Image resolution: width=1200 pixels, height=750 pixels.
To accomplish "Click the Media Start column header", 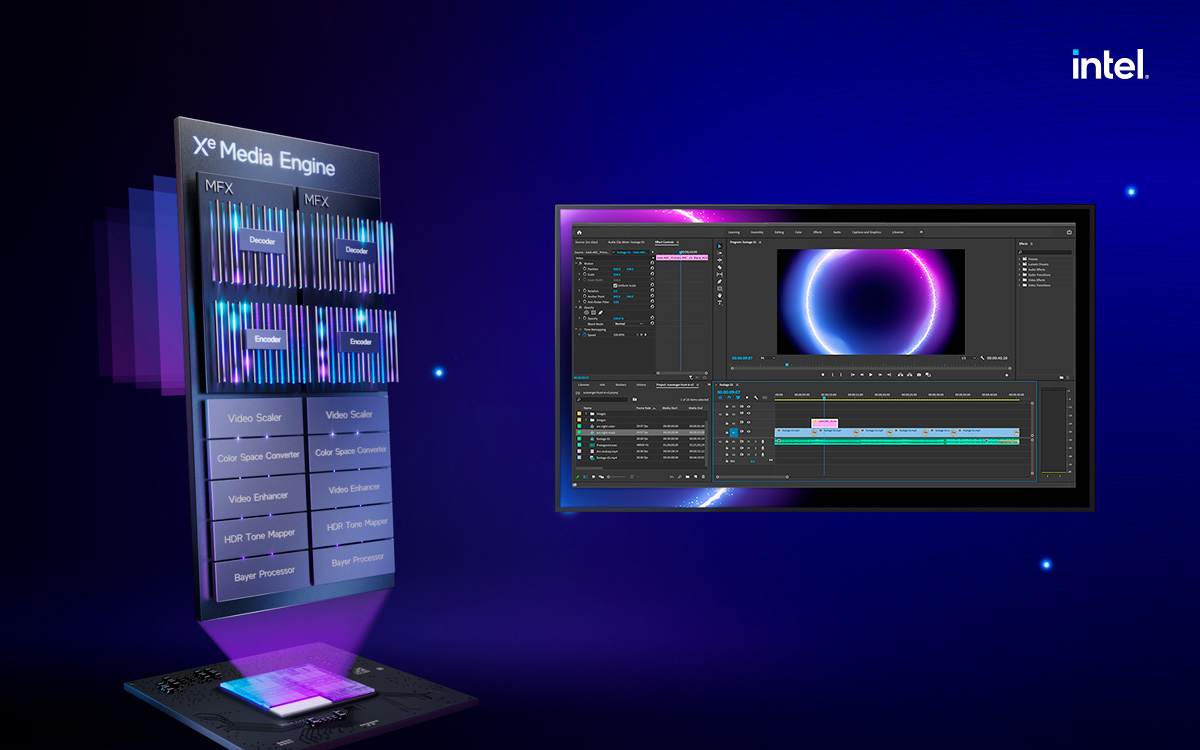I will click(x=670, y=408).
